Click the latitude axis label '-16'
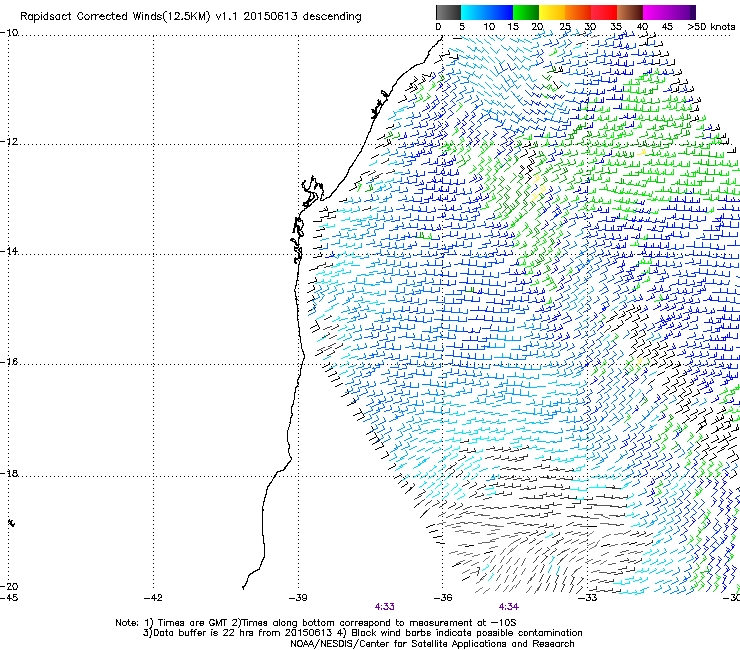 [8, 362]
